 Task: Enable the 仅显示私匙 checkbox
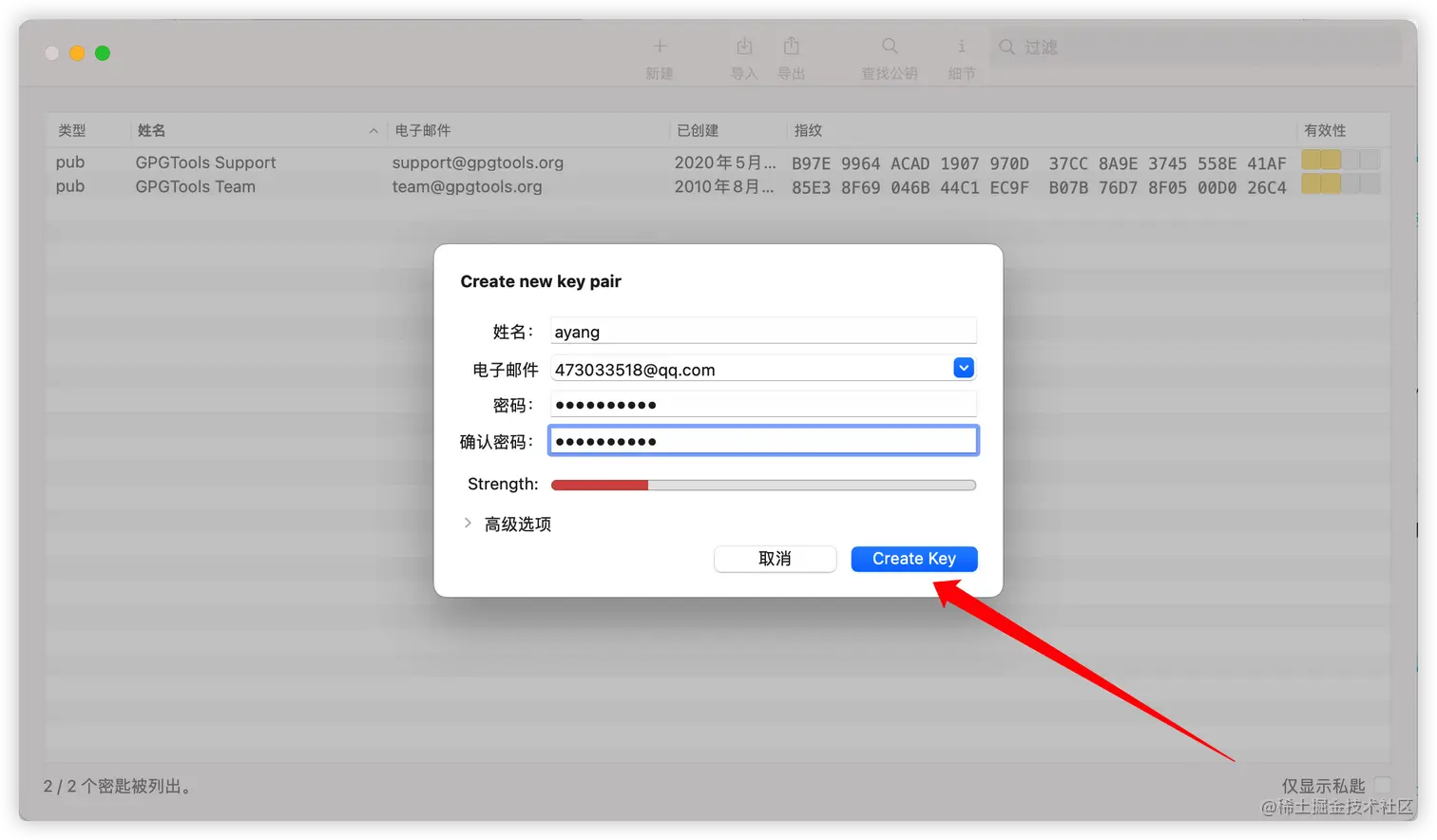1383,785
